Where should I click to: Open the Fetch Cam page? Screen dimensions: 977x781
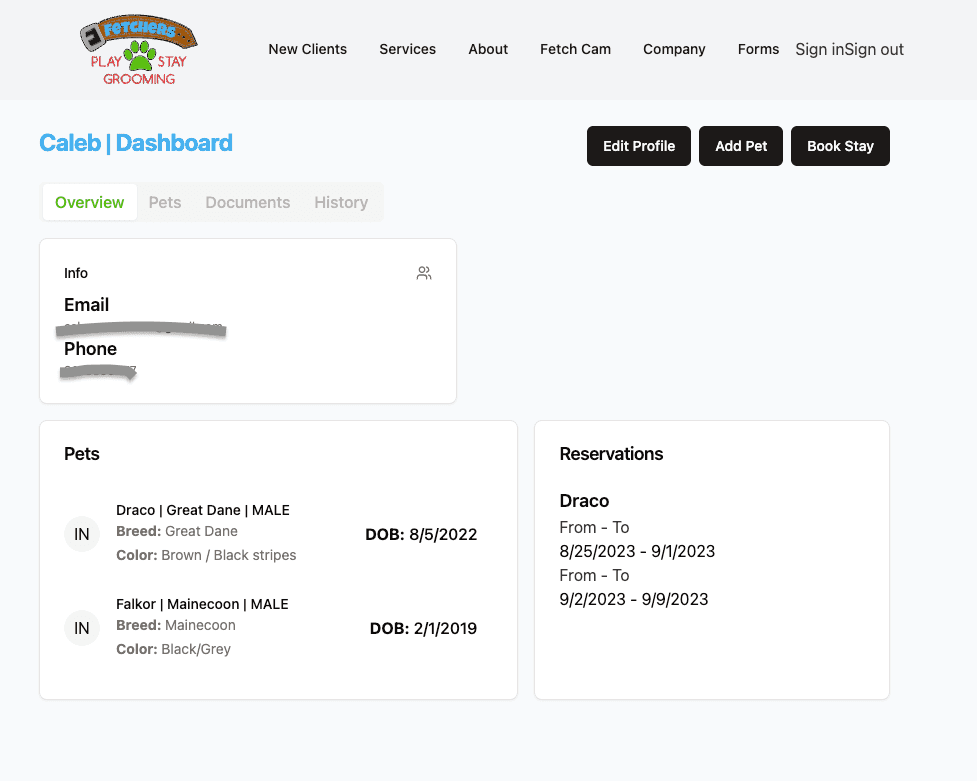click(x=575, y=49)
